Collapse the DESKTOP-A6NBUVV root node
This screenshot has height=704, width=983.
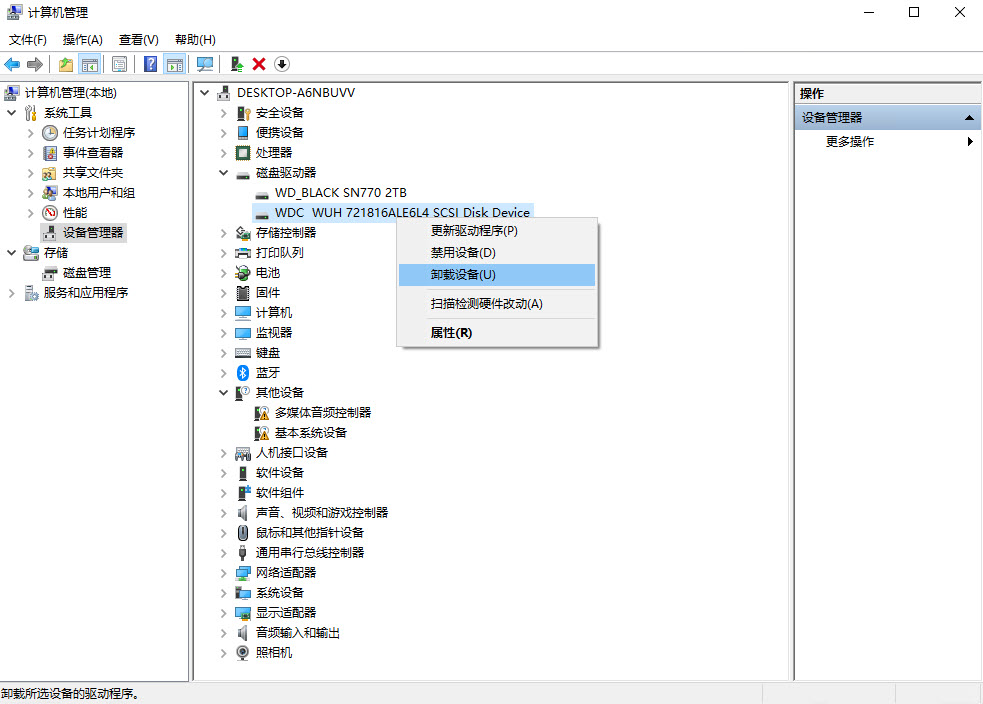tap(204, 93)
